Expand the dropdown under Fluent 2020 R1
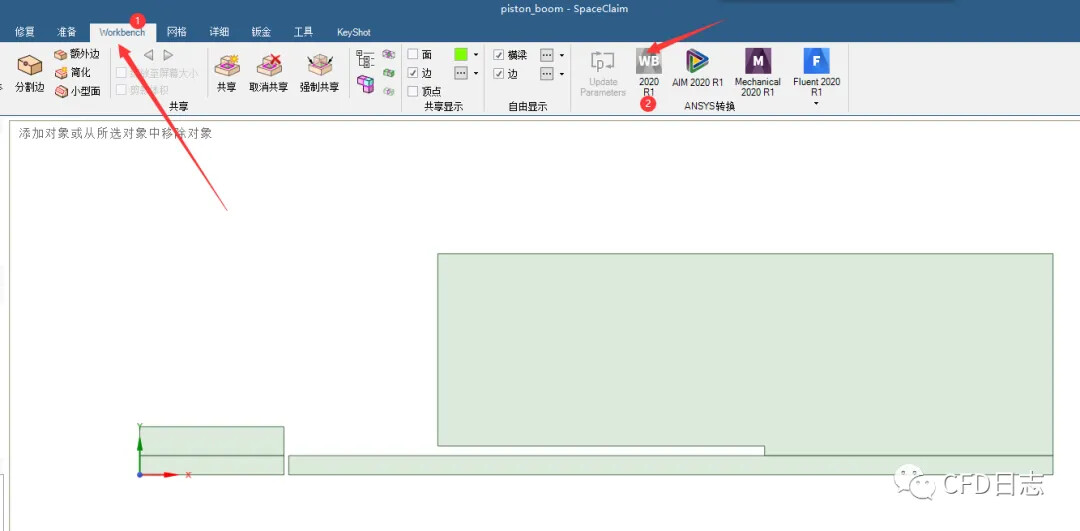Viewport: 1080px width, 531px height. (x=816, y=103)
